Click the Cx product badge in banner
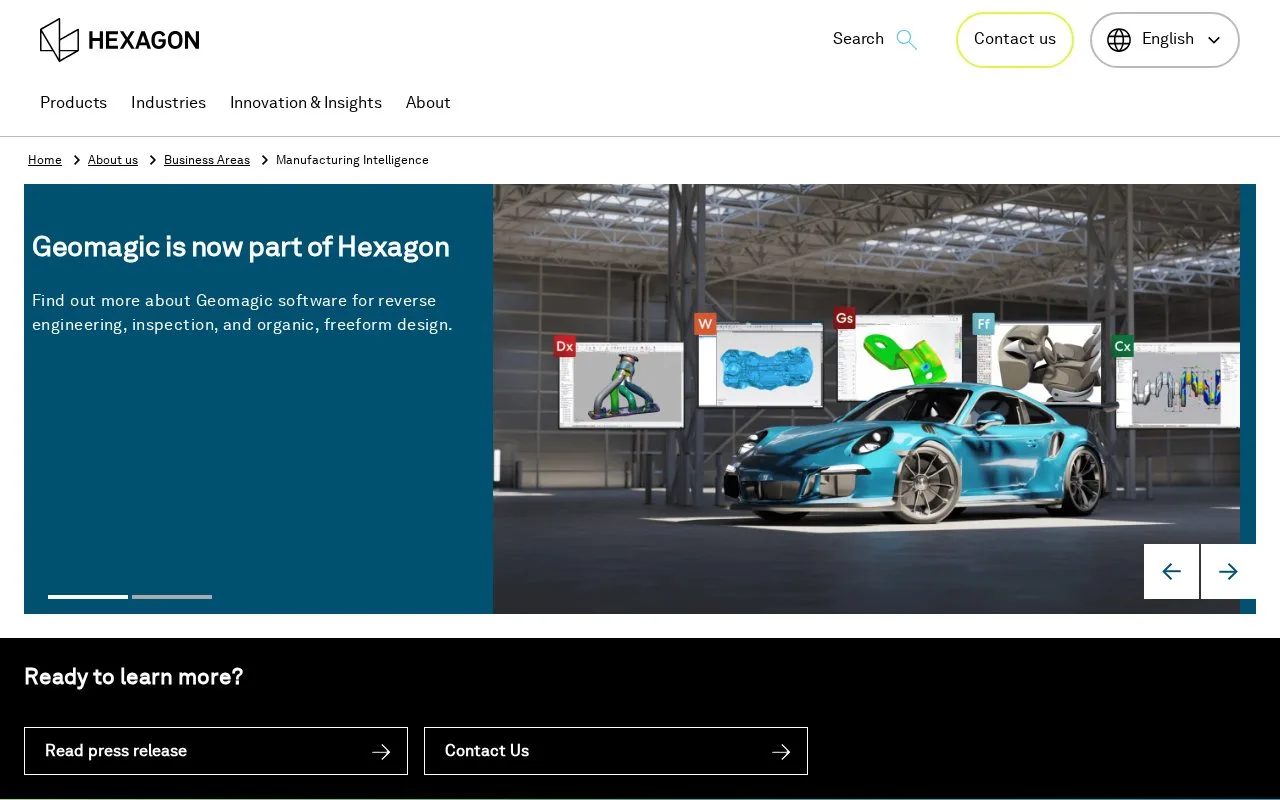This screenshot has height=800, width=1280. tap(1123, 346)
